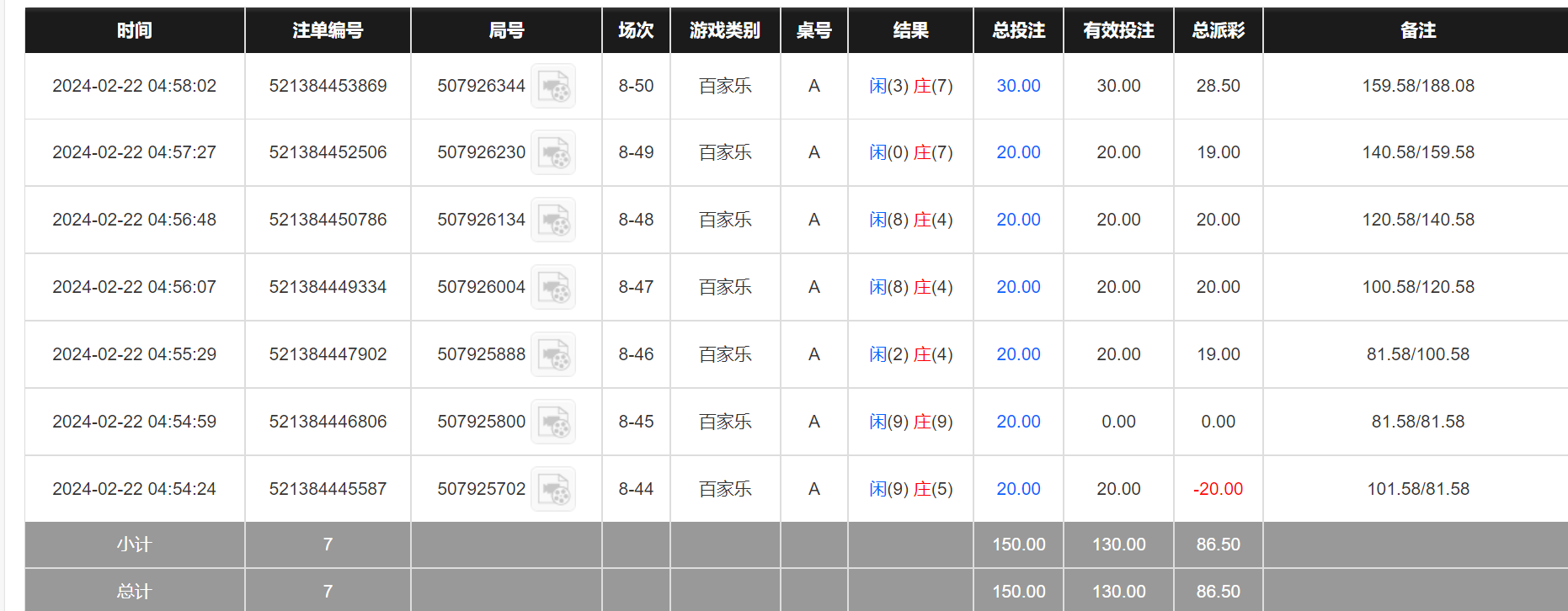
Task: Open video replay icon for round 507926344
Action: [553, 86]
